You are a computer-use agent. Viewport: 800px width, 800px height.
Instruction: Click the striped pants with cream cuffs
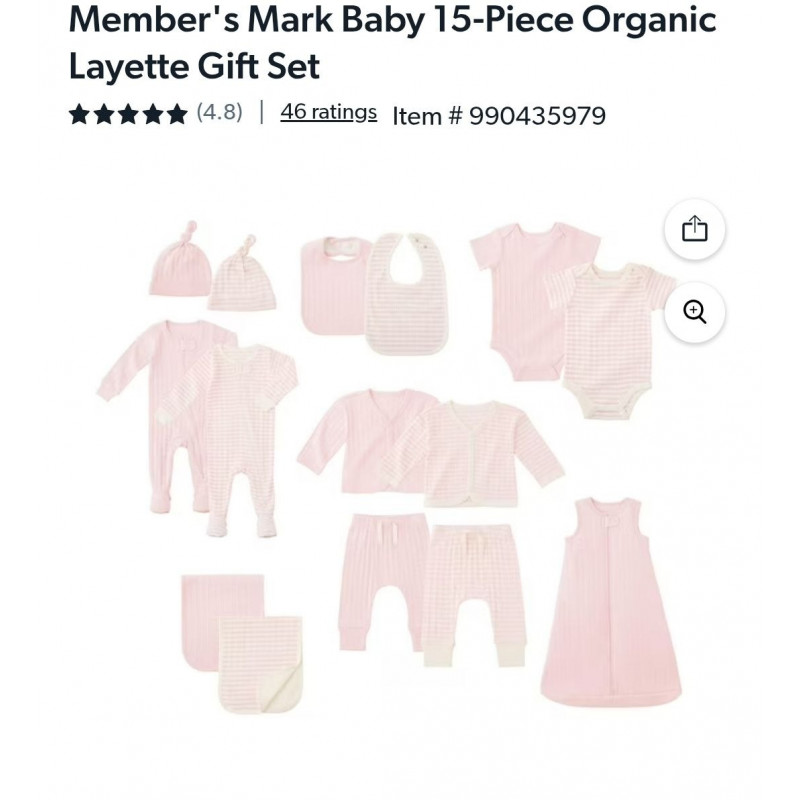(474, 595)
